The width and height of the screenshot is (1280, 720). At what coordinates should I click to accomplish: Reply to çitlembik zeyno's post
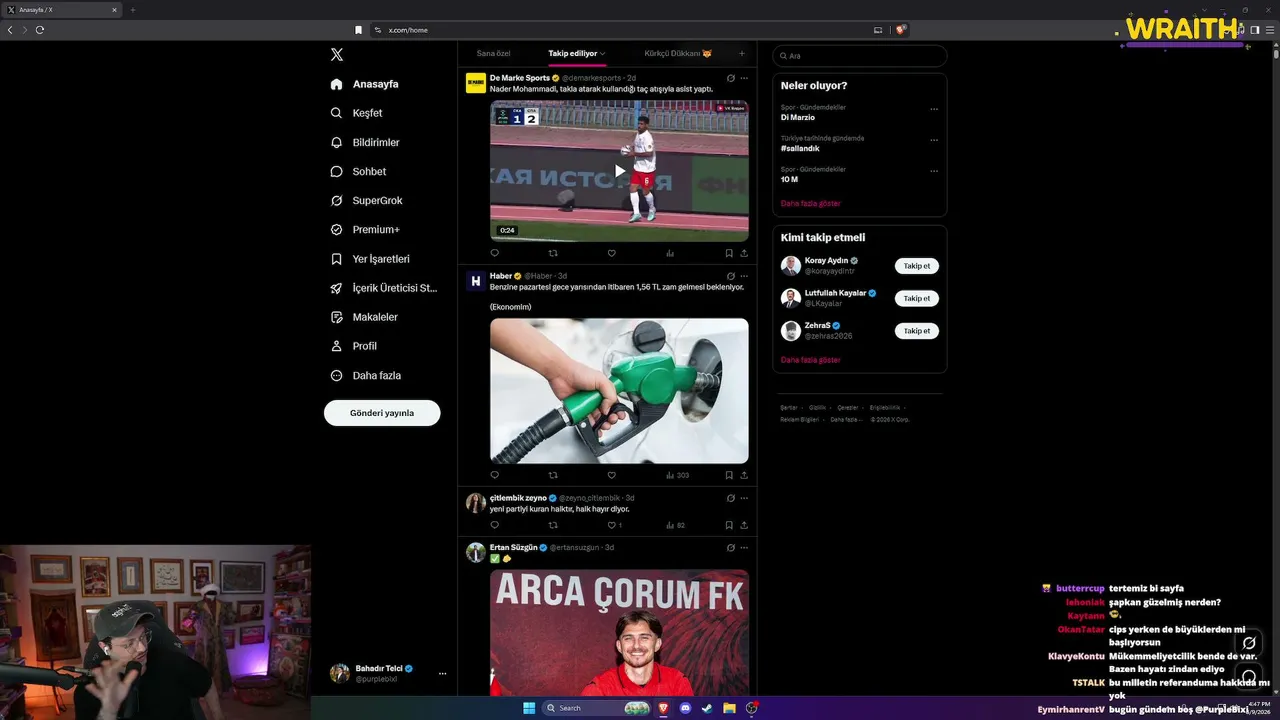point(494,525)
